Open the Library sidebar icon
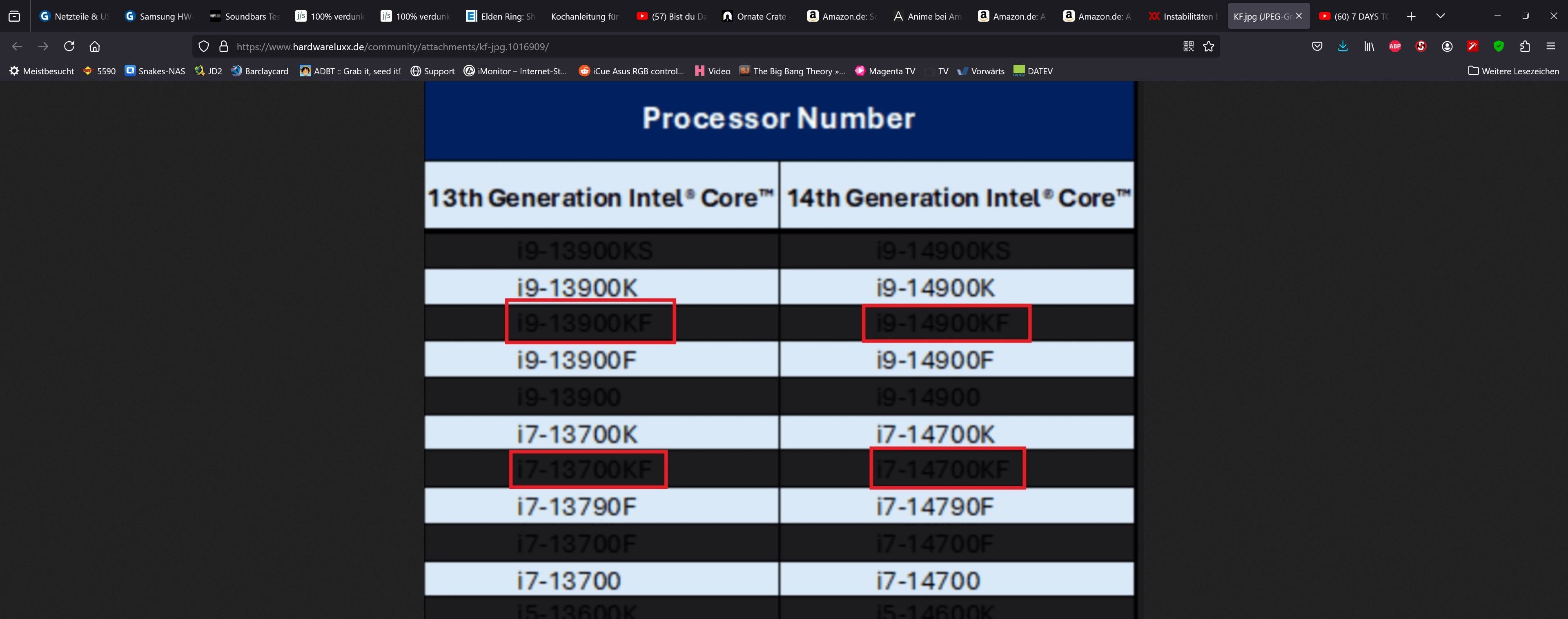The image size is (1568, 619). 1369,46
